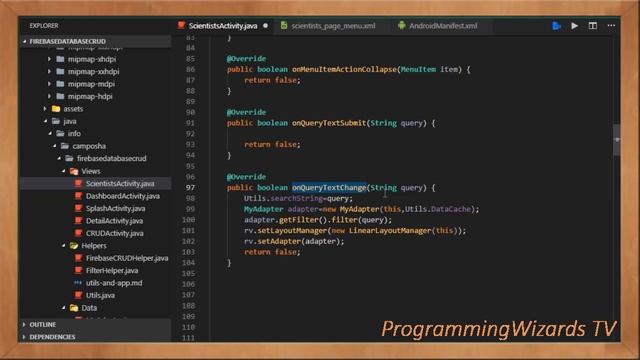Image resolution: width=640 pixels, height=360 pixels.
Task: Expand the assets folder arrow
Action: click(x=45, y=109)
